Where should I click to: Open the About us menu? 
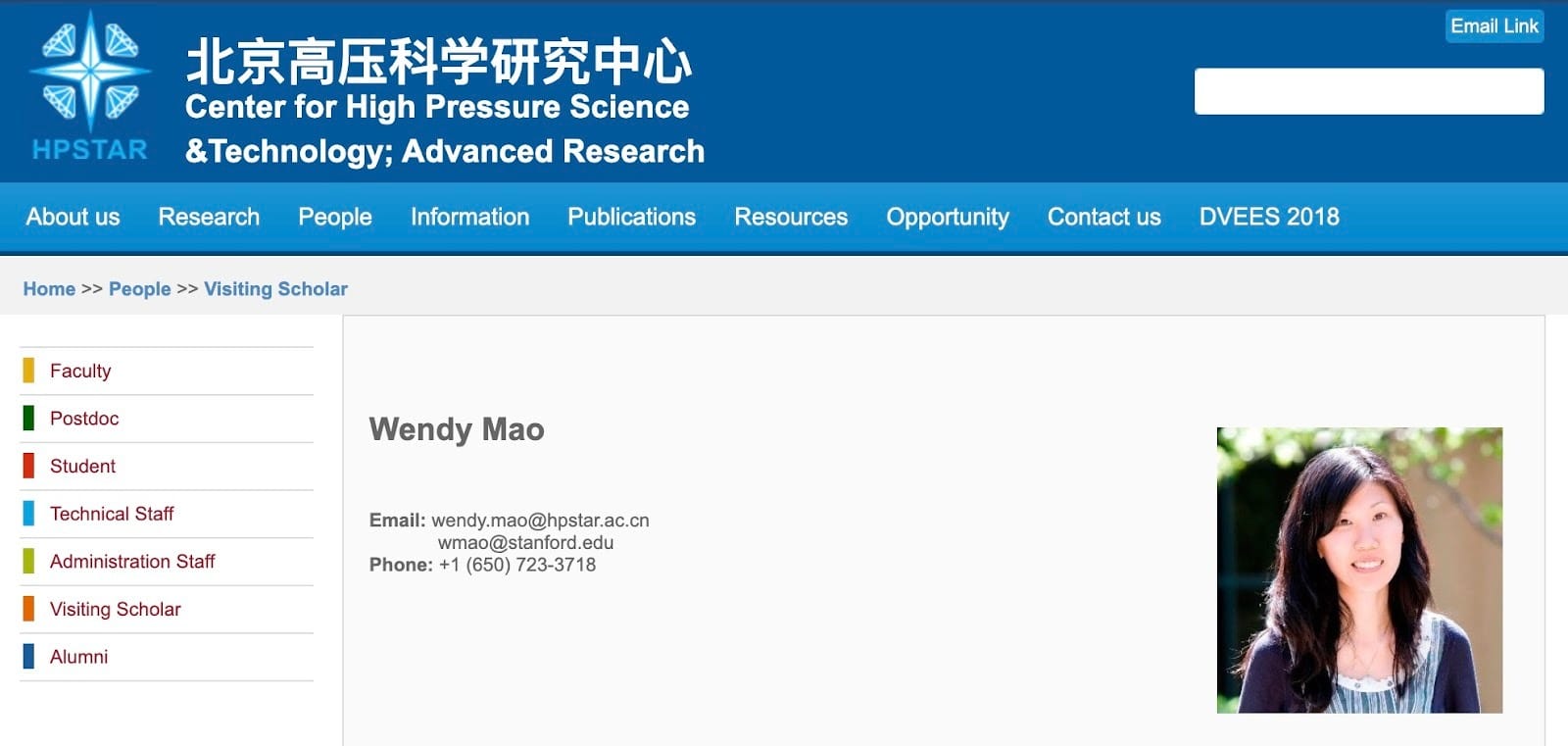click(73, 217)
